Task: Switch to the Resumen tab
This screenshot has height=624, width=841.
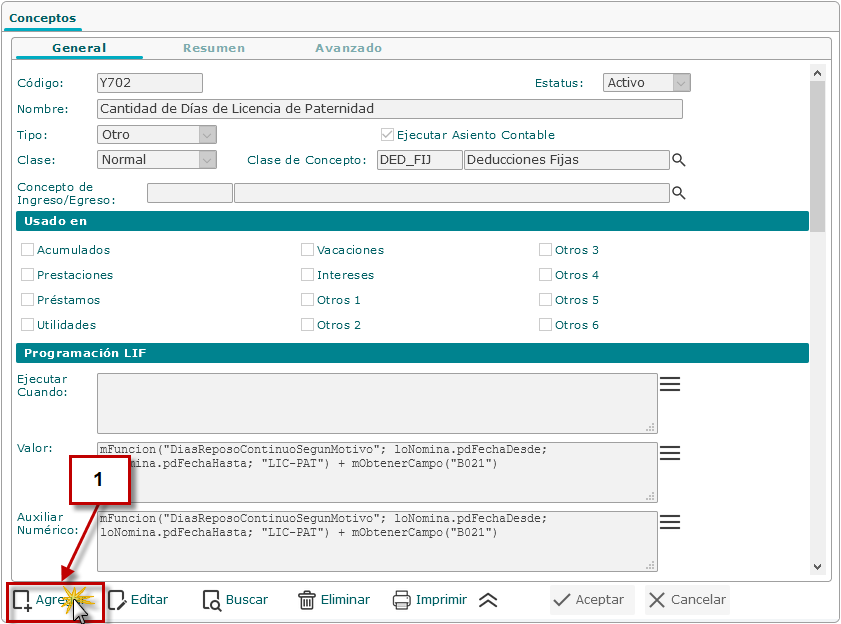Action: tap(214, 48)
